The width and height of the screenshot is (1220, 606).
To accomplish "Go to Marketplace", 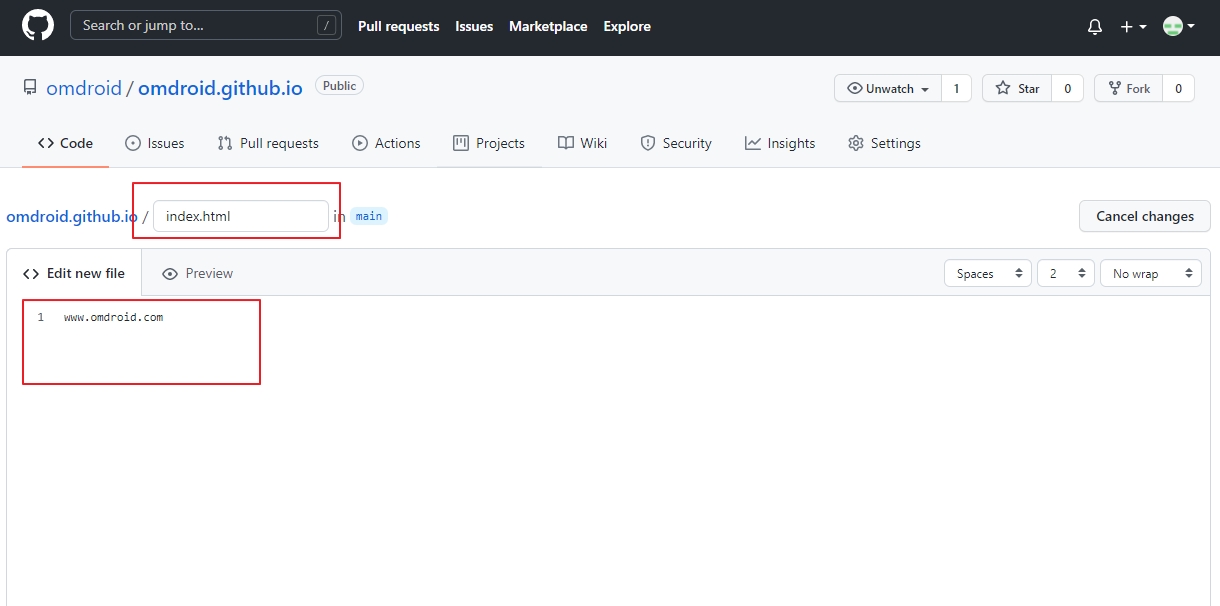I will (548, 27).
